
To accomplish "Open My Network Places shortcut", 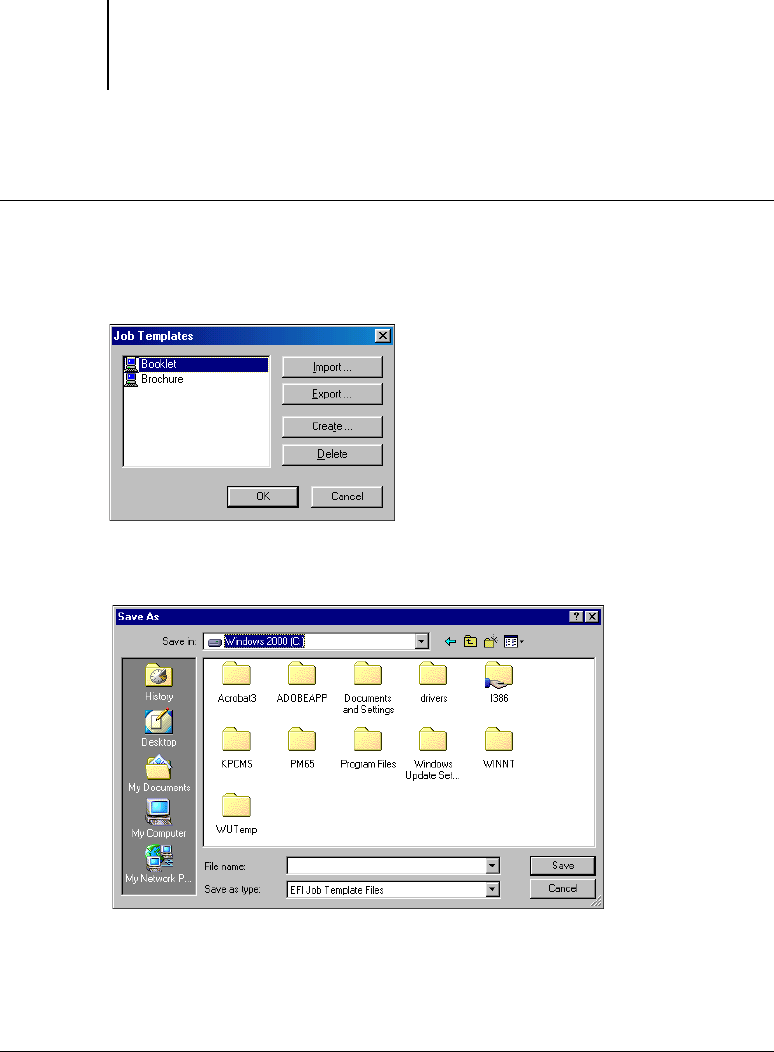I will tap(159, 863).
